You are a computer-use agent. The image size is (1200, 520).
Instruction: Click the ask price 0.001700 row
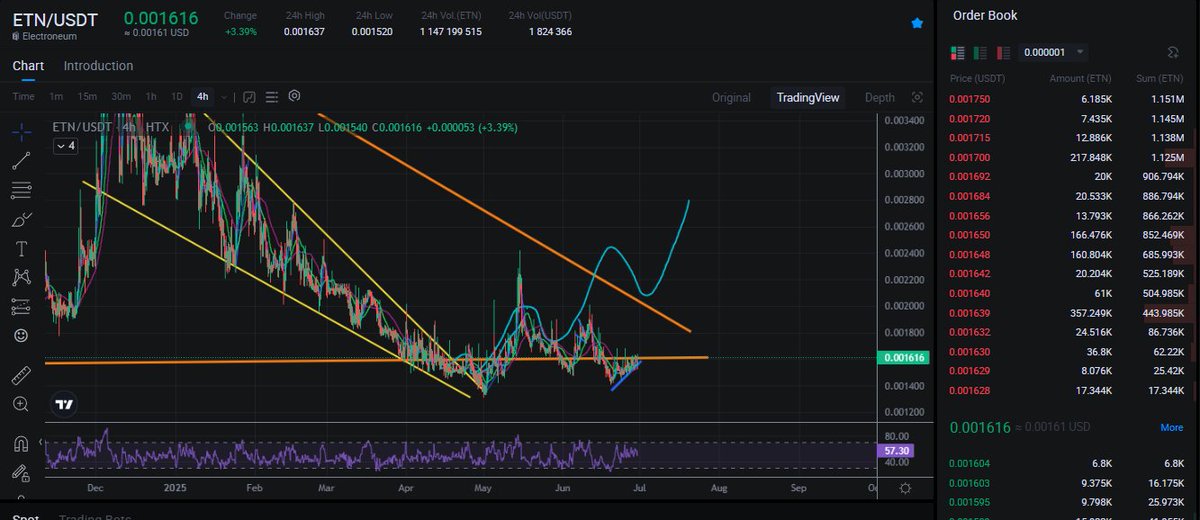pyautogui.click(x=1067, y=157)
